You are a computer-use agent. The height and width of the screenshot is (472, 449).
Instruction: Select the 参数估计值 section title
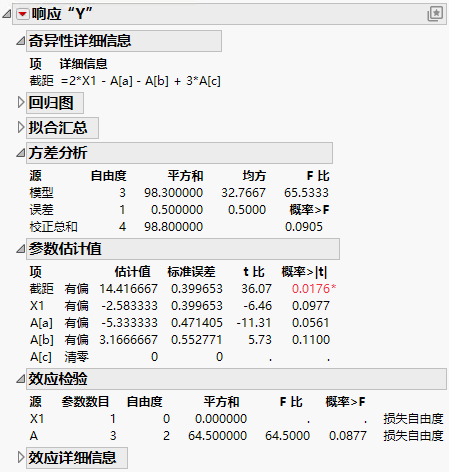coord(65,249)
